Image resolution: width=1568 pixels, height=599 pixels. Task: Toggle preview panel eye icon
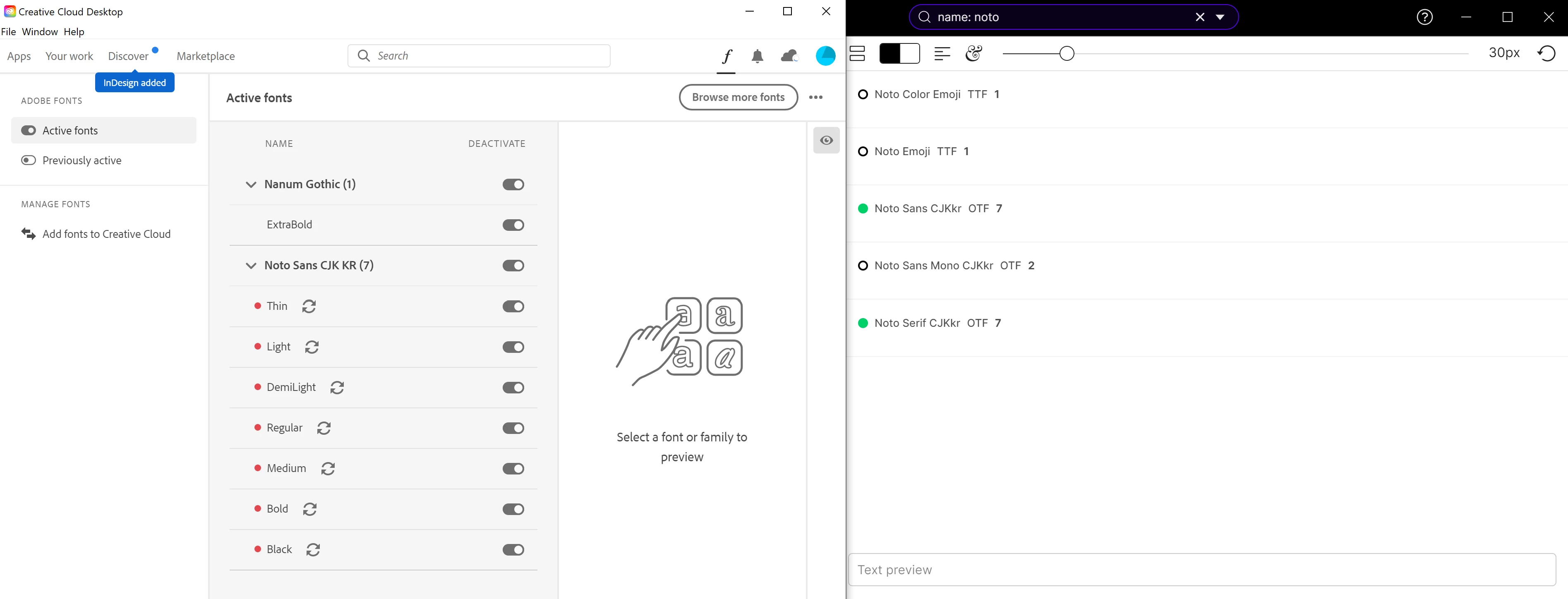point(826,141)
